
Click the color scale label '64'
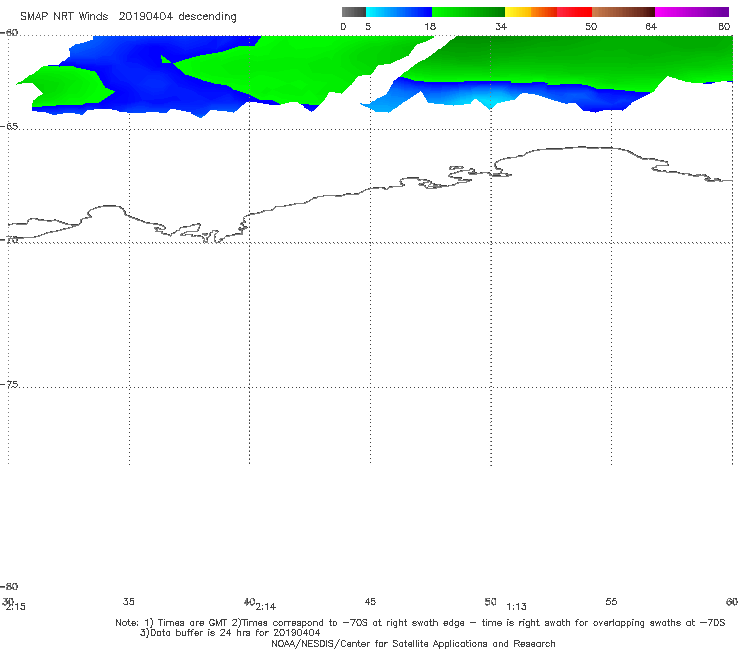click(651, 27)
